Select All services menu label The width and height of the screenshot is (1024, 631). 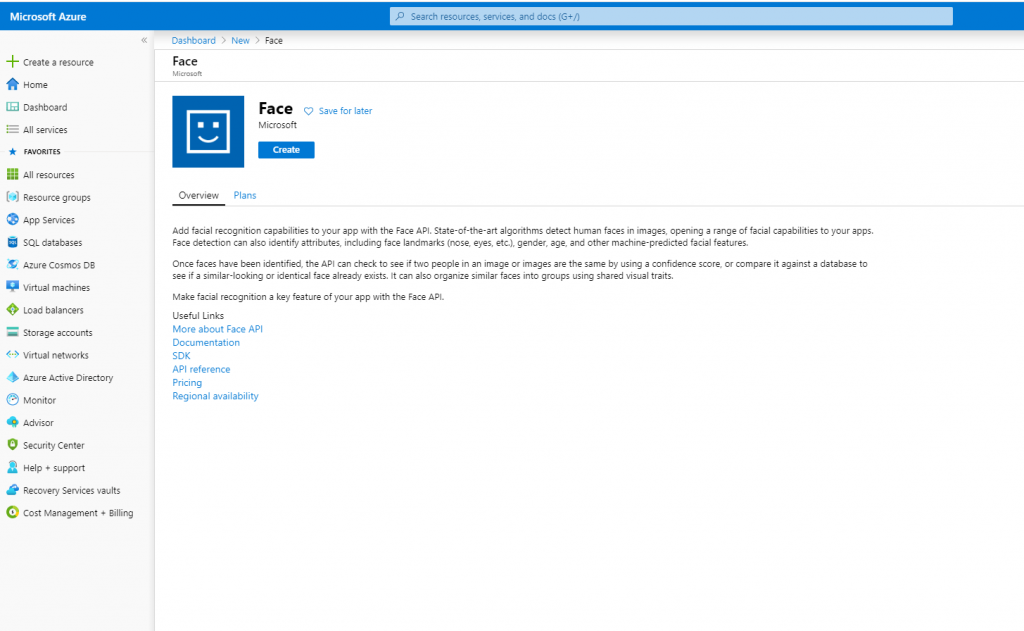tap(45, 130)
